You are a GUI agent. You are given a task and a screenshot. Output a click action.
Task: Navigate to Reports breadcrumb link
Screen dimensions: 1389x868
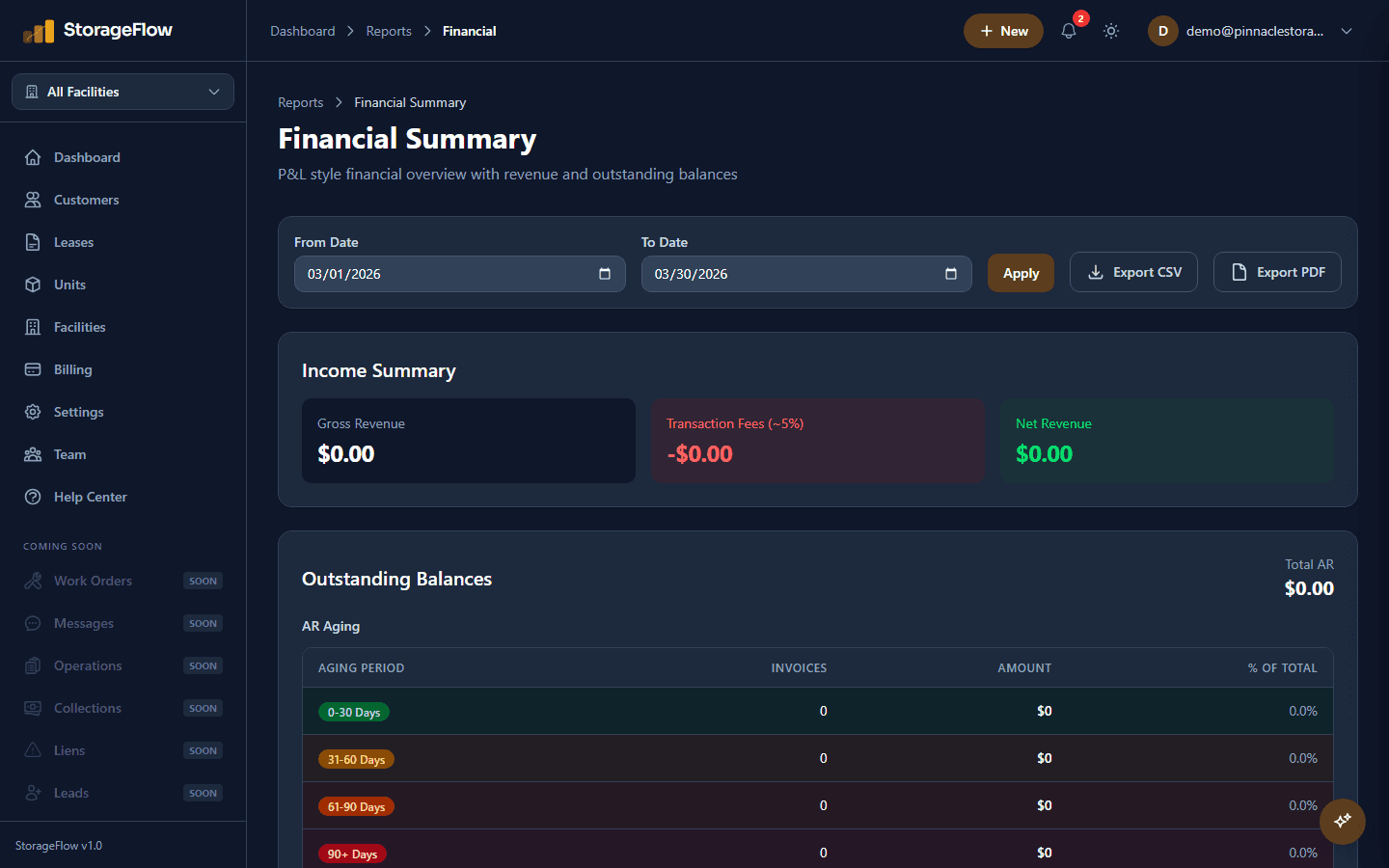point(300,102)
